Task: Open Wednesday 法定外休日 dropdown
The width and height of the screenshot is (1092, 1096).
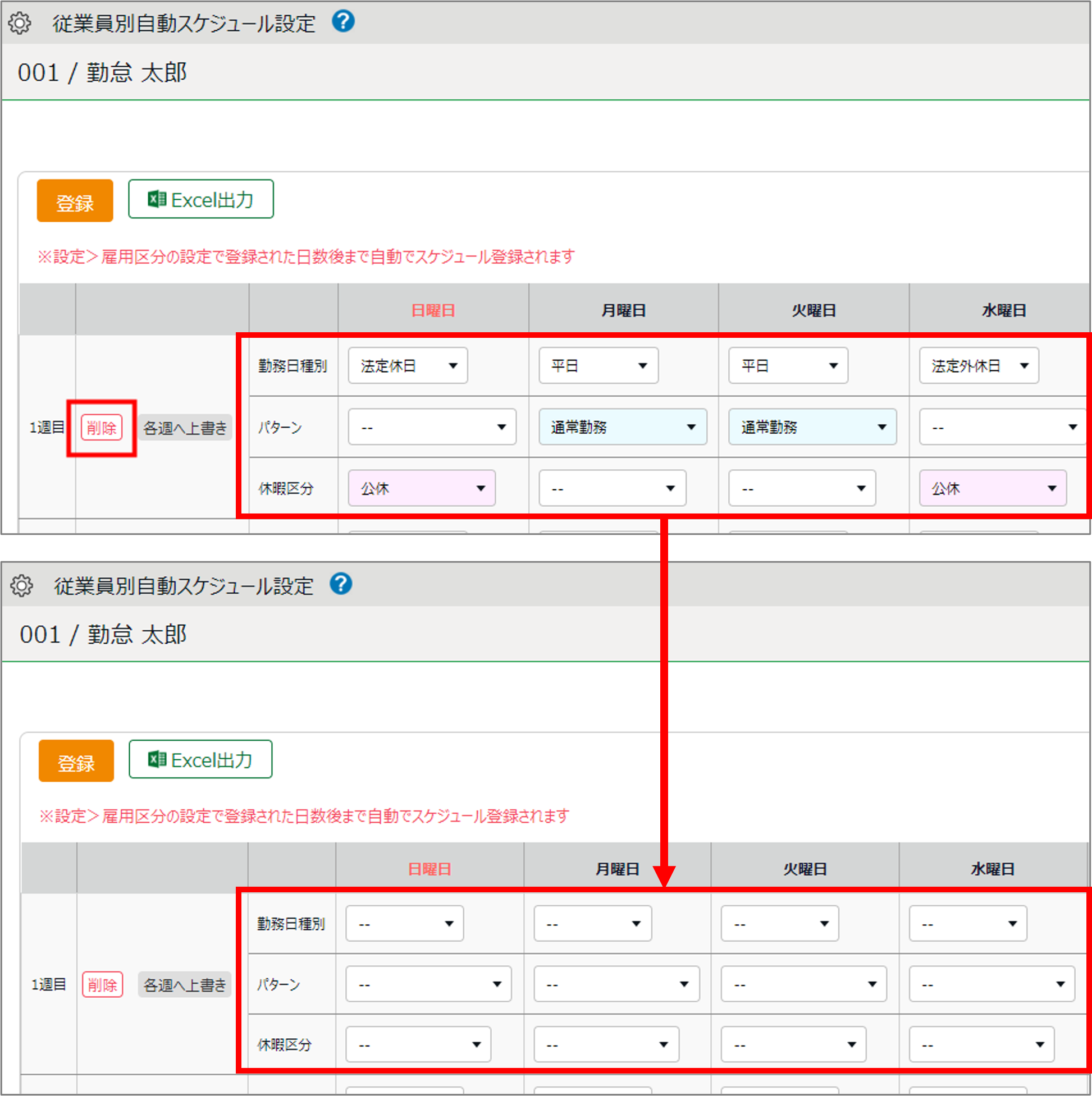Action: [x=979, y=366]
